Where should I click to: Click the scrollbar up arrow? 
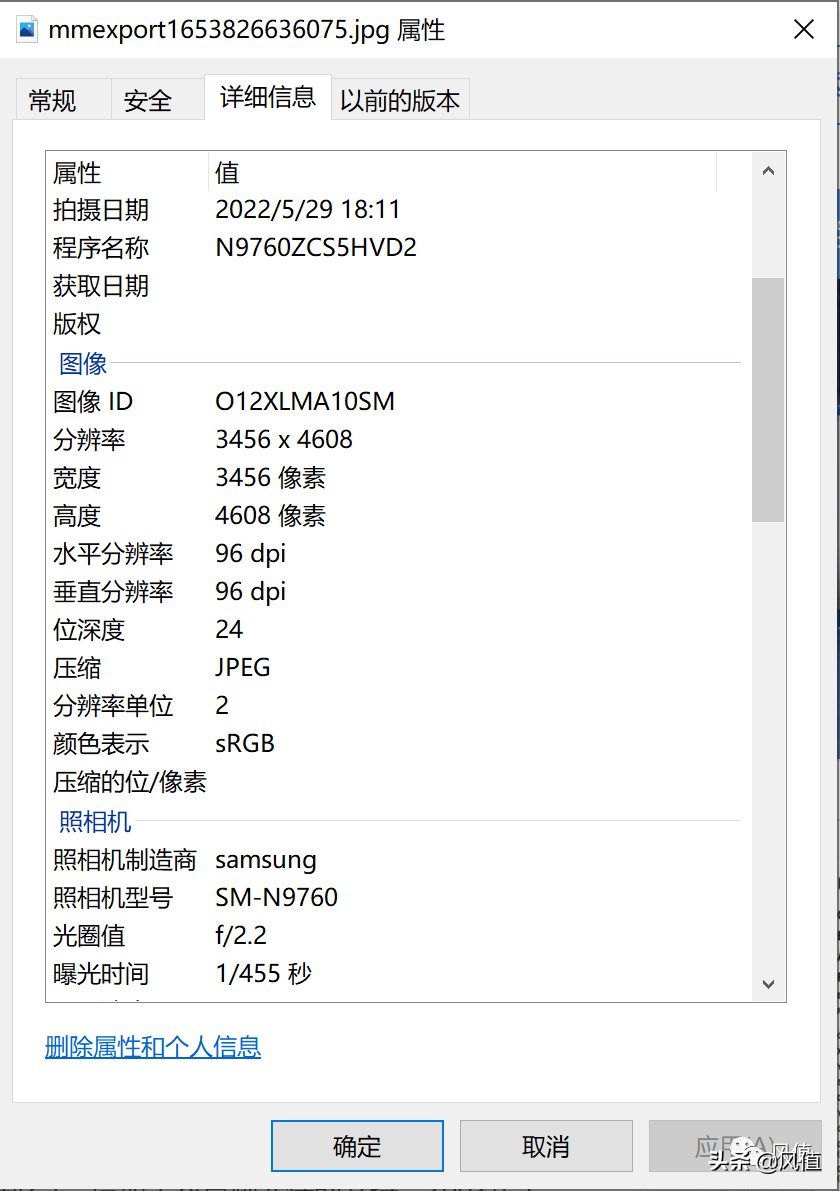768,171
